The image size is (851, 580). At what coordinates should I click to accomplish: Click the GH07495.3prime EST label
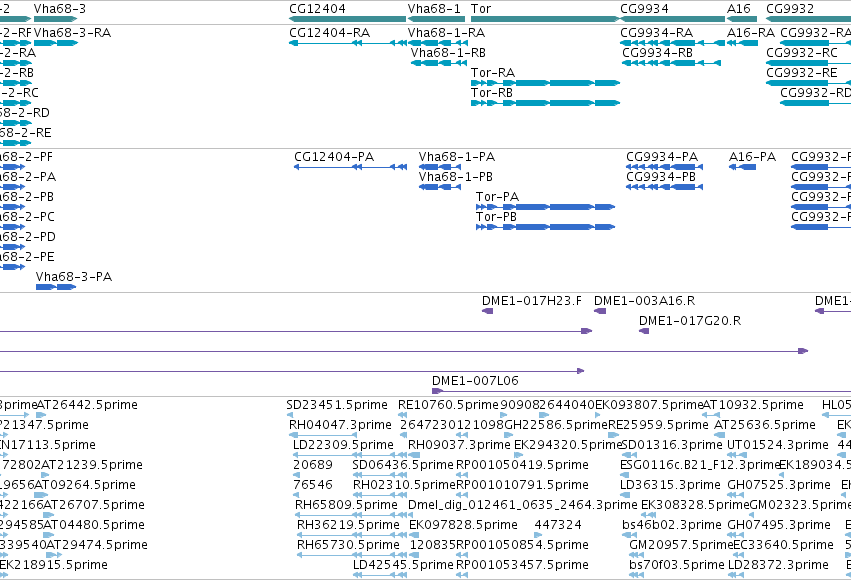pos(779,525)
